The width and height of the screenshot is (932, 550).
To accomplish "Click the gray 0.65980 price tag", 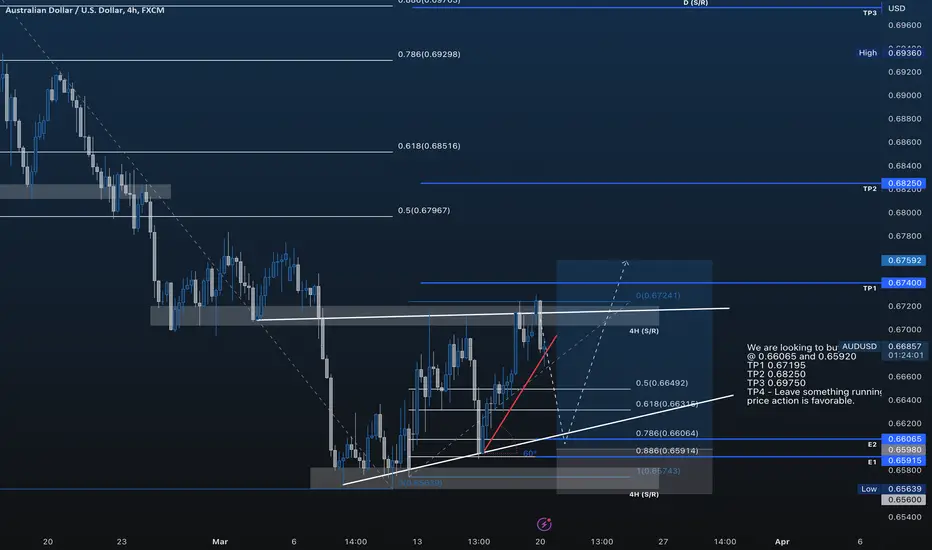I will (903, 450).
